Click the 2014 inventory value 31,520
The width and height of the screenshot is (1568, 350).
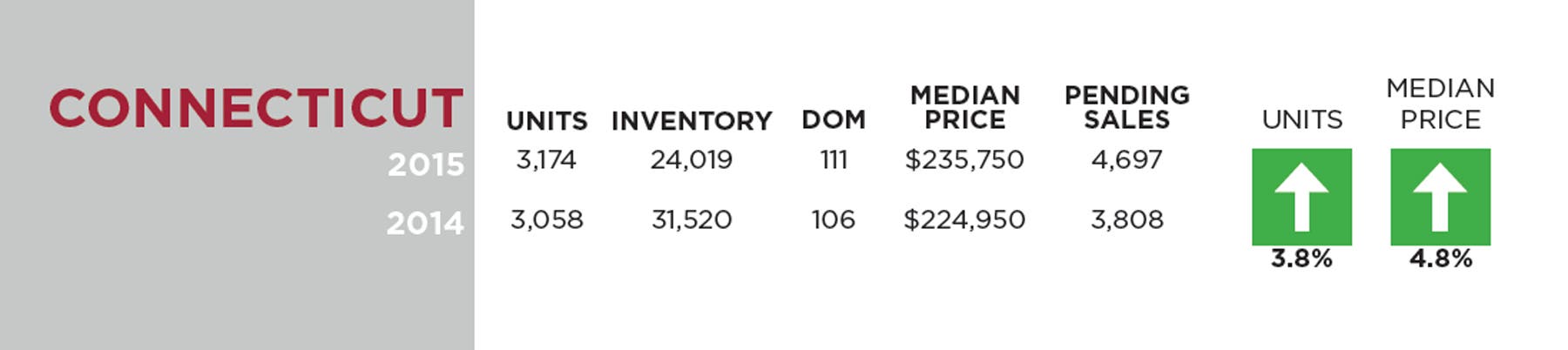point(692,219)
